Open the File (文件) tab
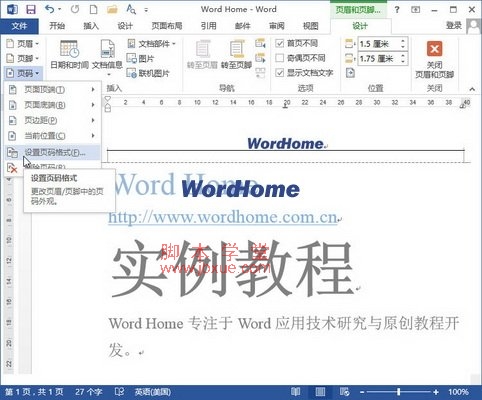482x400 pixels. 19,26
